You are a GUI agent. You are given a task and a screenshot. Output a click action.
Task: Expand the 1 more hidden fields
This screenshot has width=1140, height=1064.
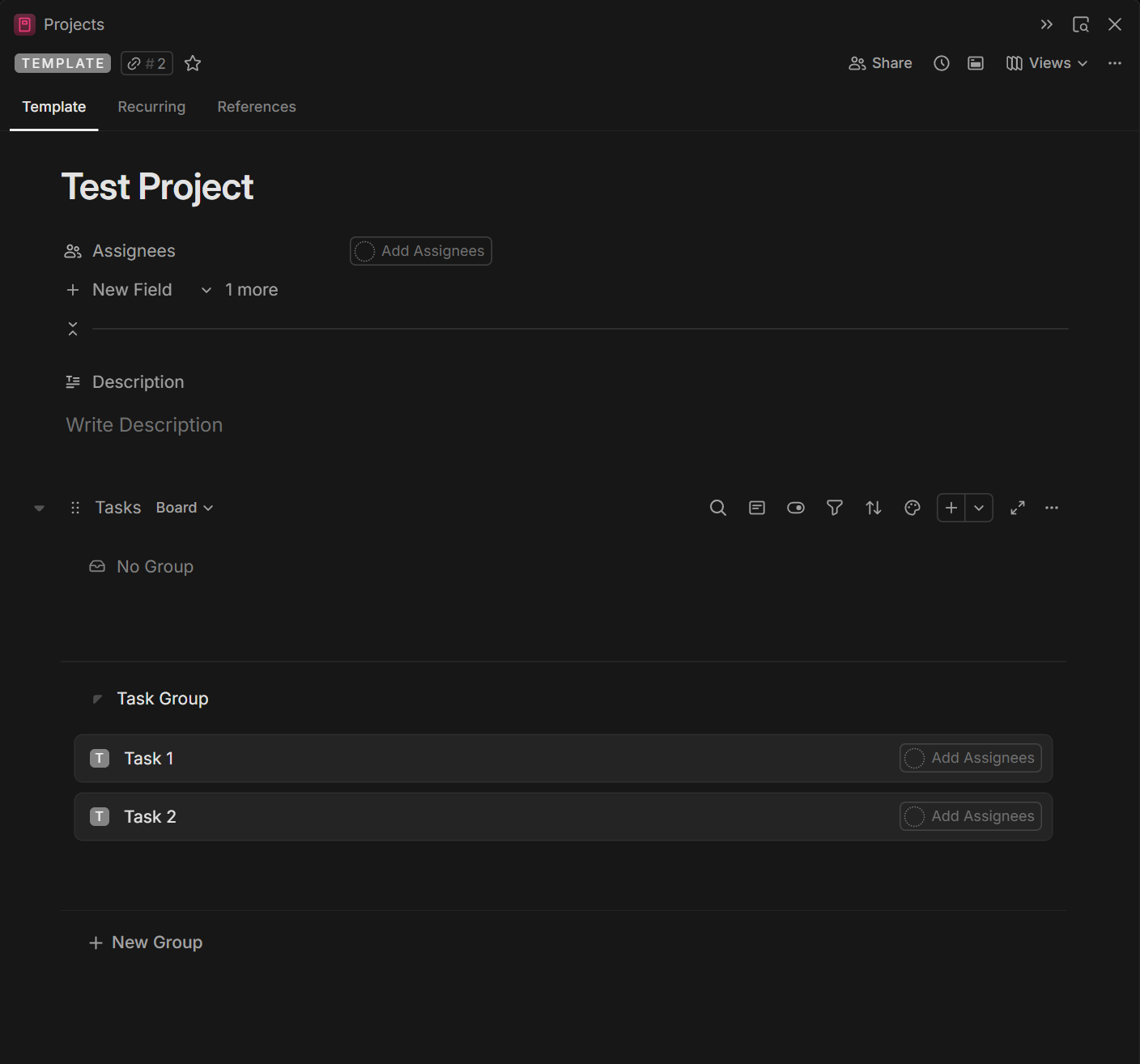[x=240, y=290]
